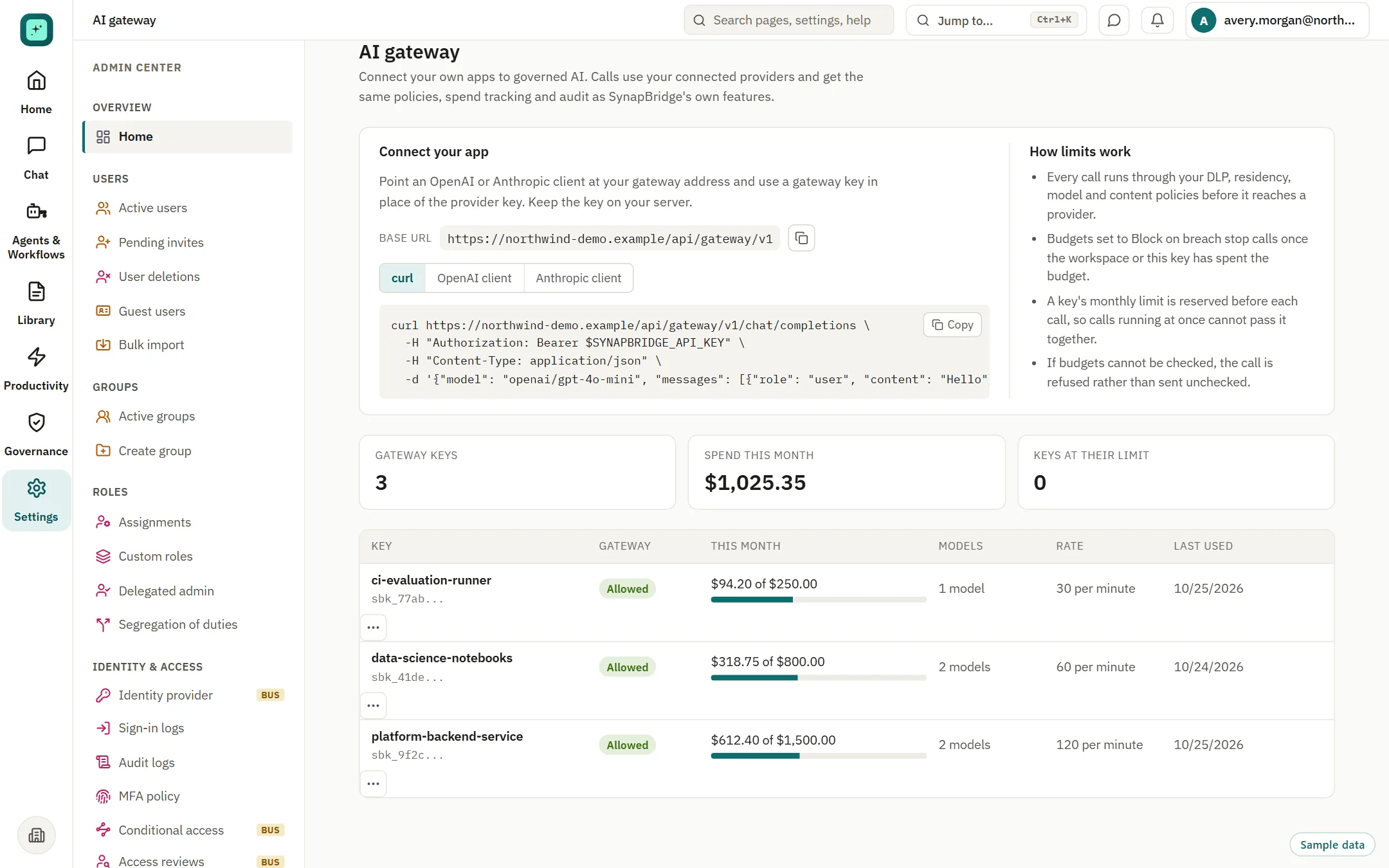Click the Sample data badge
1389x868 pixels.
(1332, 844)
